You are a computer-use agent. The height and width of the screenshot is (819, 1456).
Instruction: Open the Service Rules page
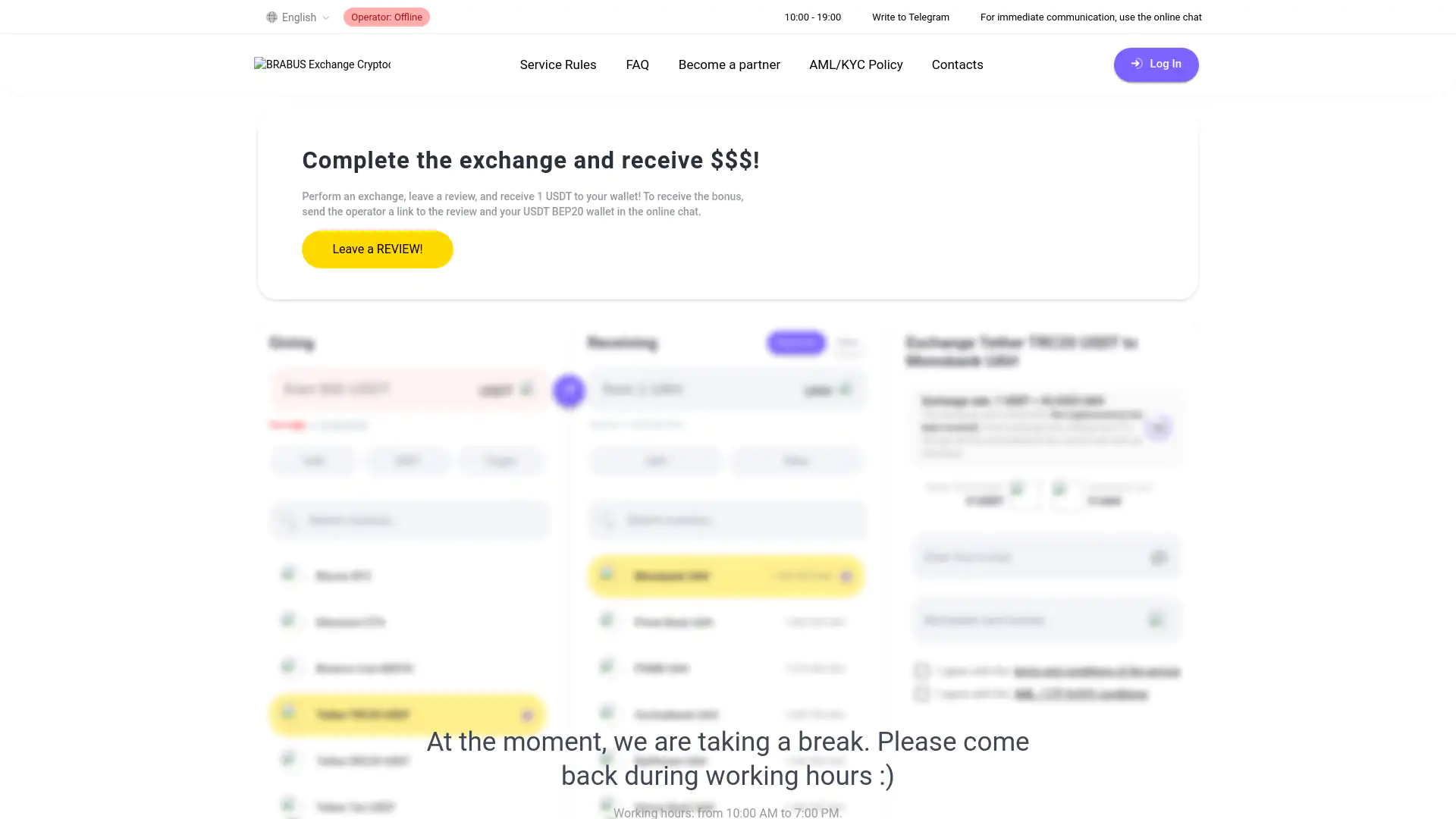[x=558, y=64]
